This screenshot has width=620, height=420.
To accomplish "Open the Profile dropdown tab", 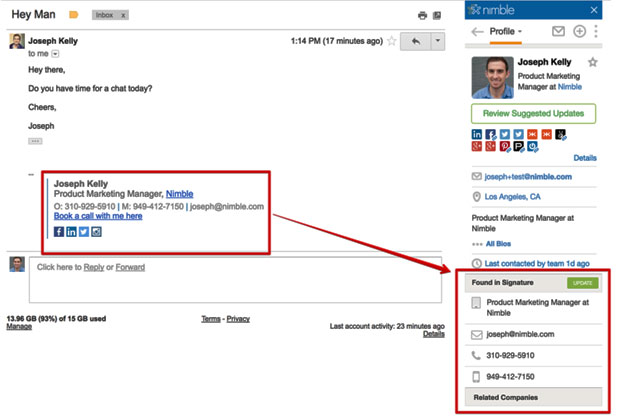I will click(506, 32).
